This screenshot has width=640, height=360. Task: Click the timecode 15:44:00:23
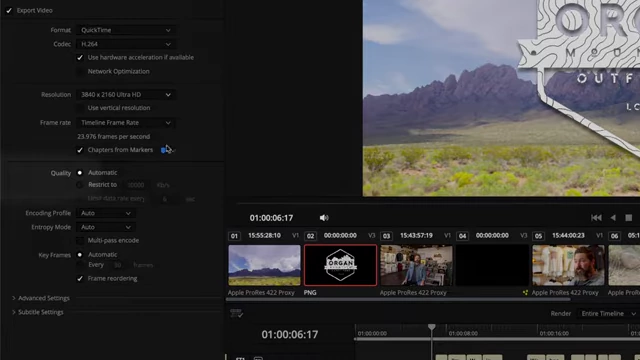(x=568, y=236)
